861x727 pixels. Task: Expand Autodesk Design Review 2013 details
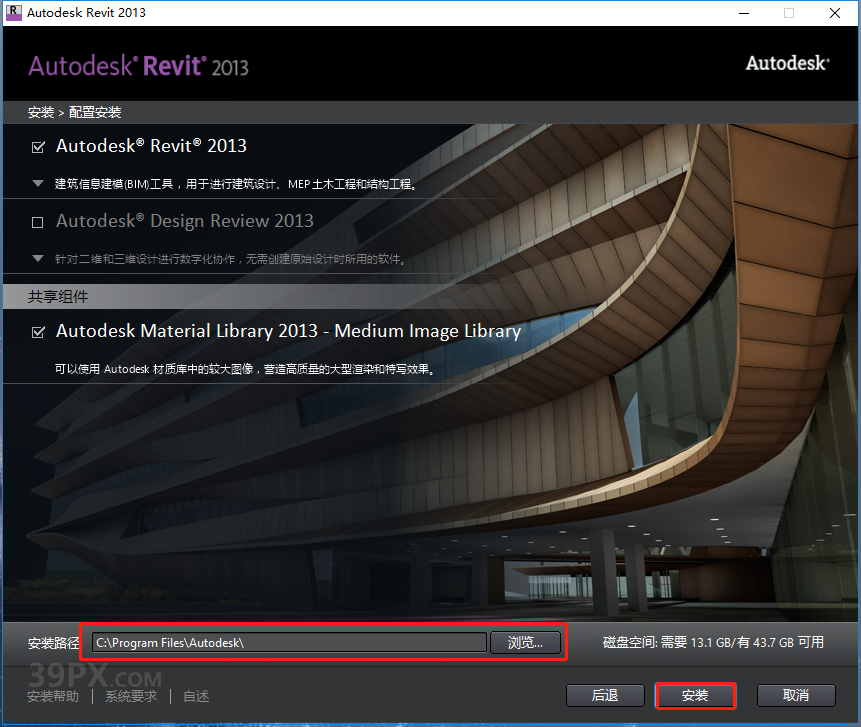38,260
